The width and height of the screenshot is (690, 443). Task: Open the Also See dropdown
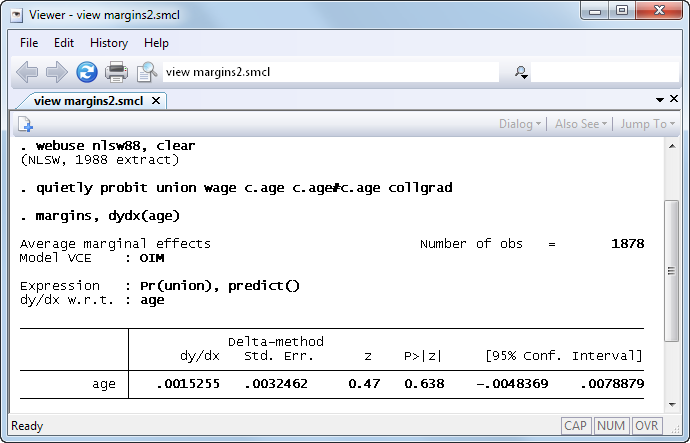(580, 124)
